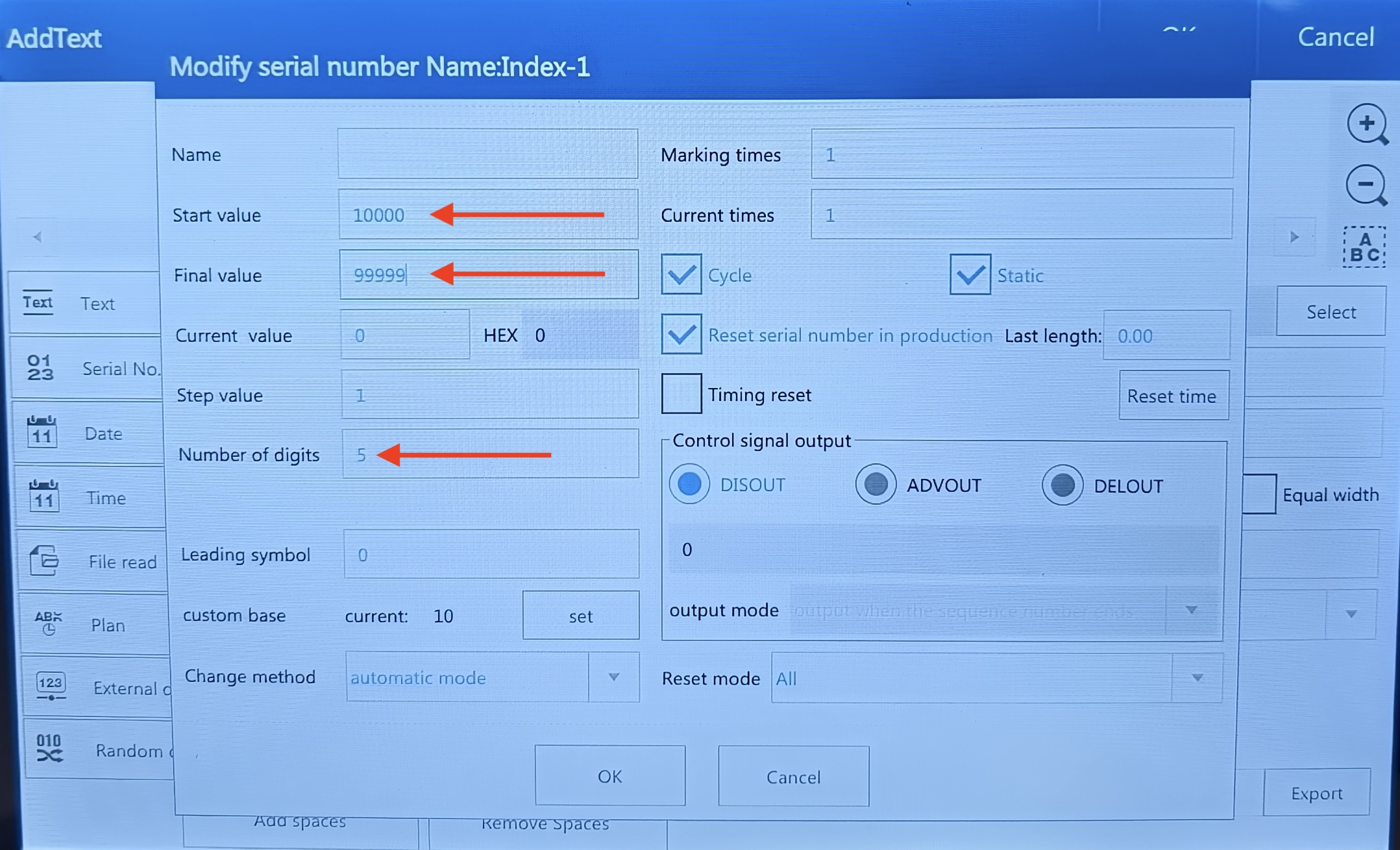This screenshot has width=1400, height=850.
Task: Select the File read icon
Action: click(45, 560)
